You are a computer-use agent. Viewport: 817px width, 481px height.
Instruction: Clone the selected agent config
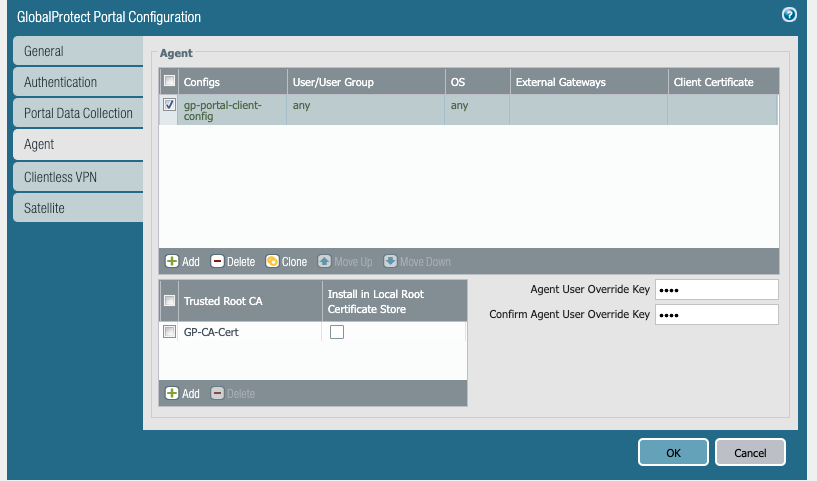[286, 262]
